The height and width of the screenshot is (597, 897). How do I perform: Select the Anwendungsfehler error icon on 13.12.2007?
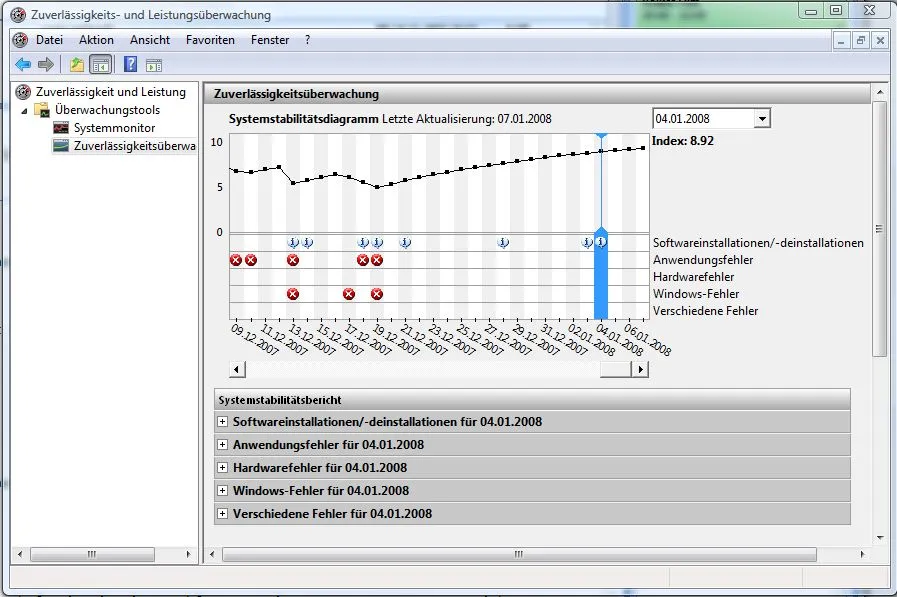[x=293, y=260]
